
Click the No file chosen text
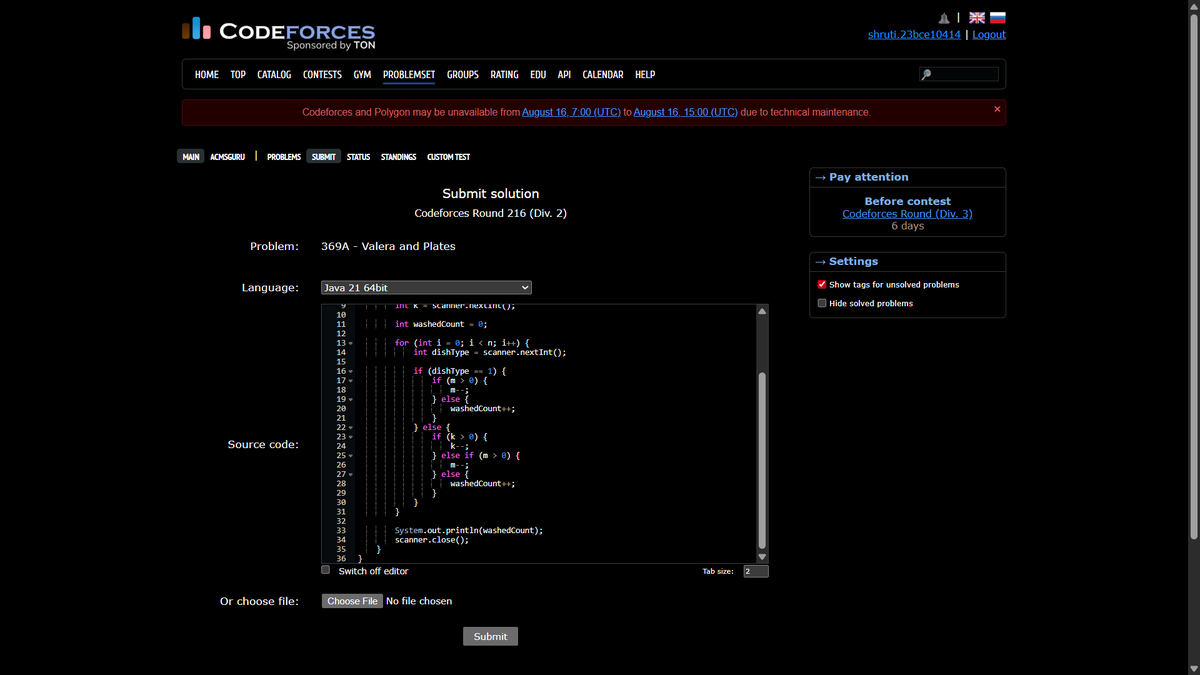pos(419,601)
